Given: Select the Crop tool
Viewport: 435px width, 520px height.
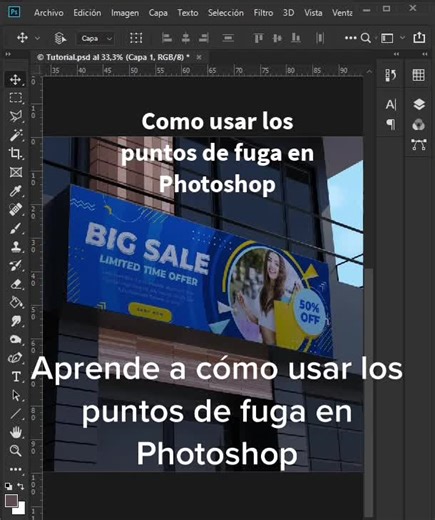Looking at the screenshot, I should click(16, 153).
